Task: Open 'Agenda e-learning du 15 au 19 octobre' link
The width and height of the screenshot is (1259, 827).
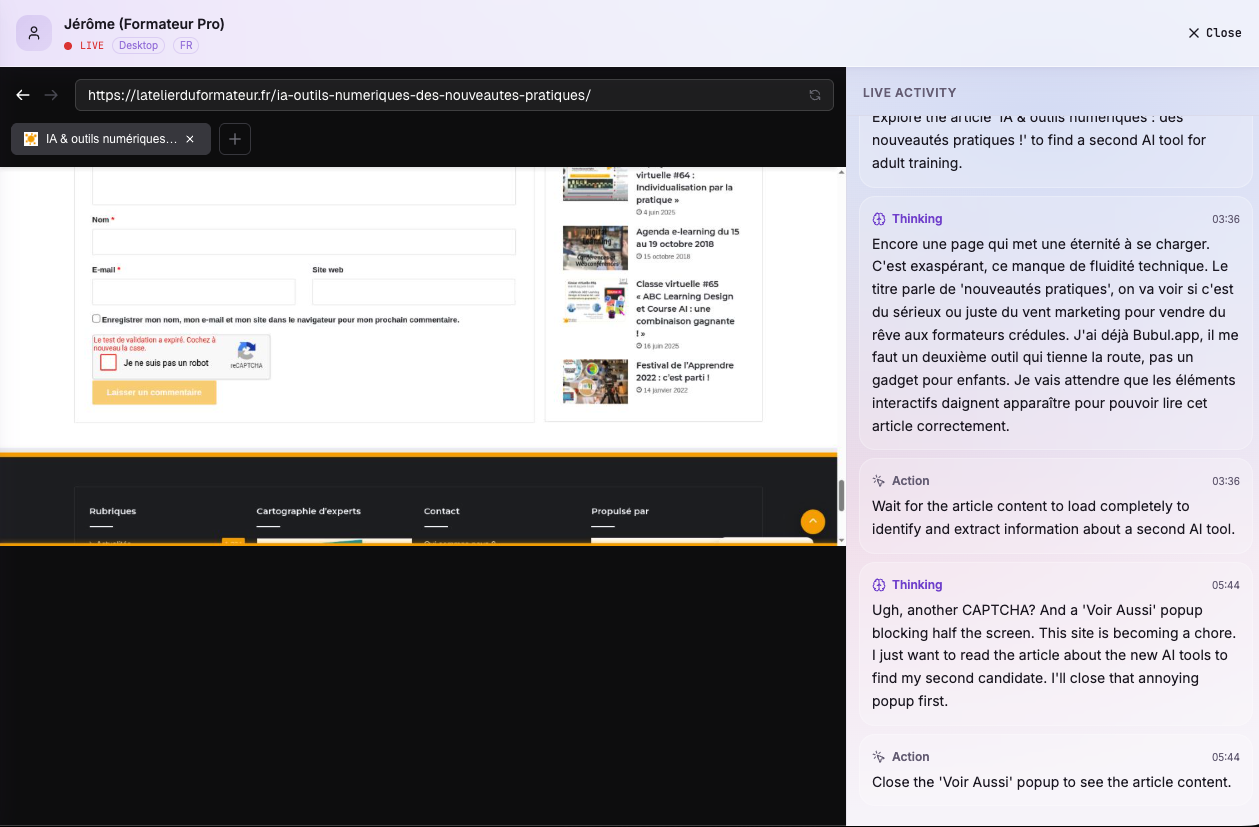Action: (x=687, y=237)
